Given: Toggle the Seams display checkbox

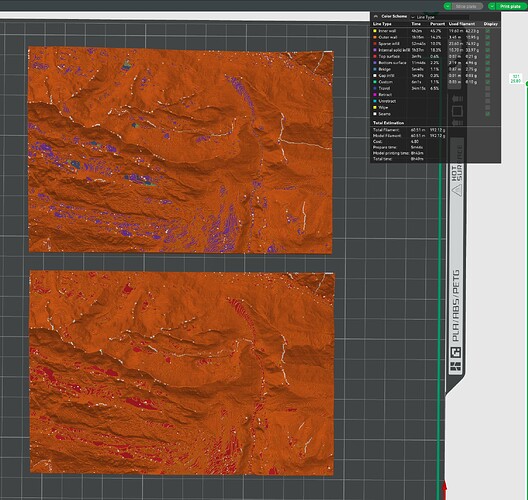Looking at the screenshot, I should coord(487,114).
